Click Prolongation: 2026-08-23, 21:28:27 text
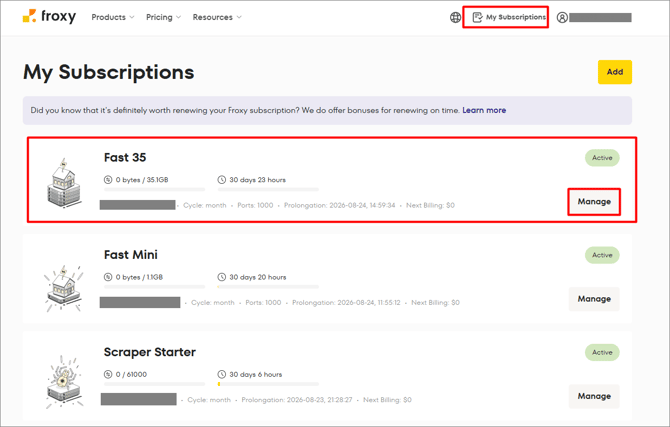This screenshot has width=670, height=427. pos(297,400)
